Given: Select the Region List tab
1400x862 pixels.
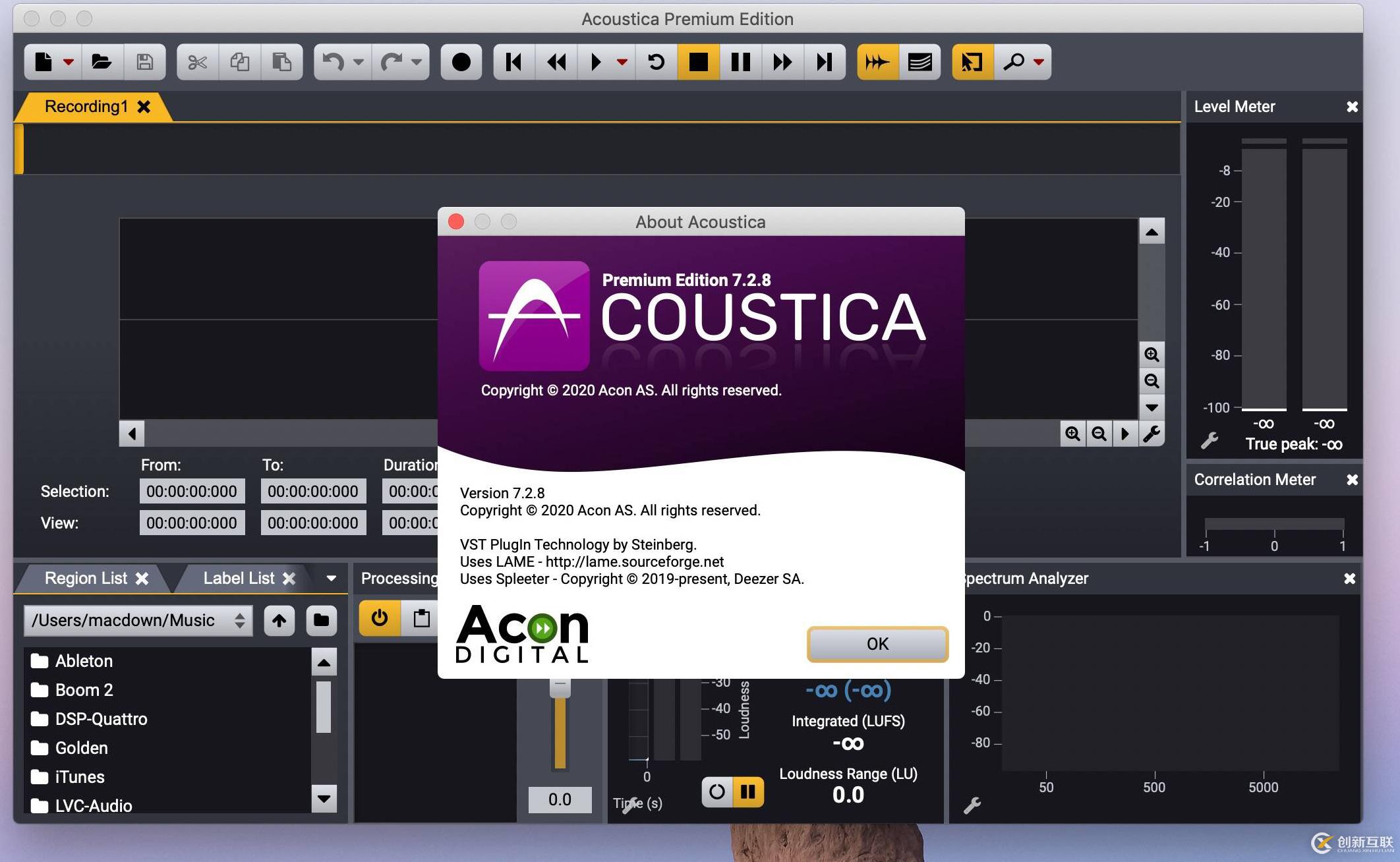Looking at the screenshot, I should (86, 579).
